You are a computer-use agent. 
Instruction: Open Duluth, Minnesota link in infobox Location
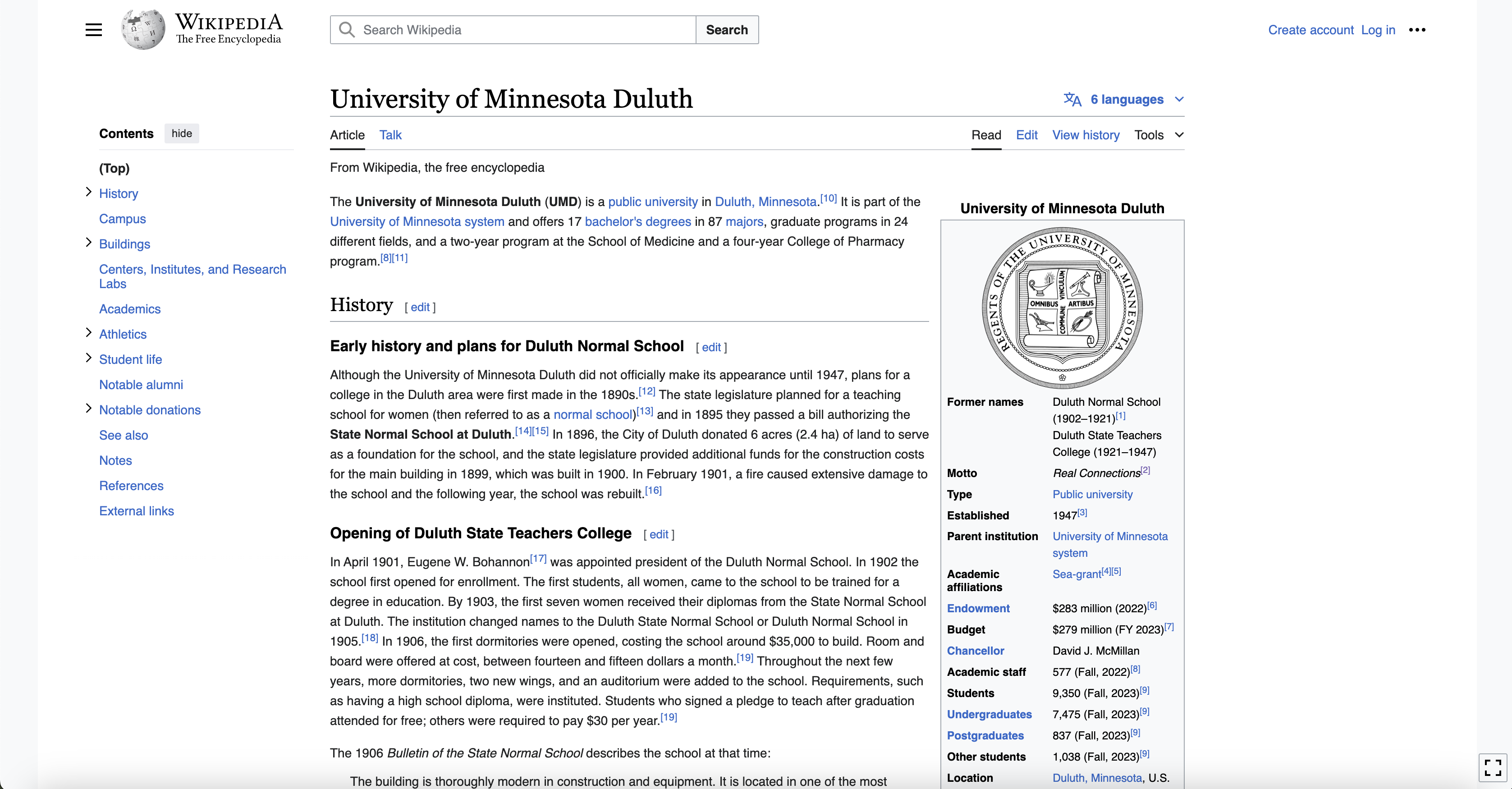1097,778
